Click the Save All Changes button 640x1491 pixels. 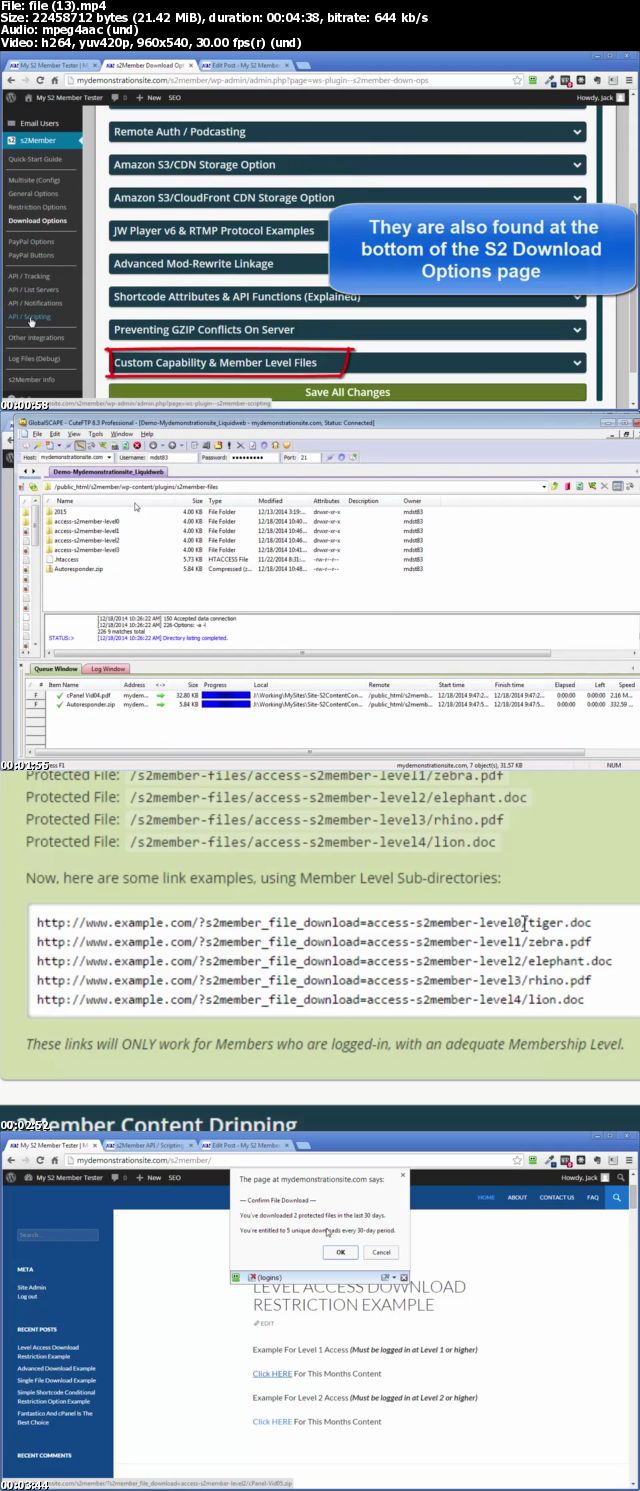click(x=347, y=392)
